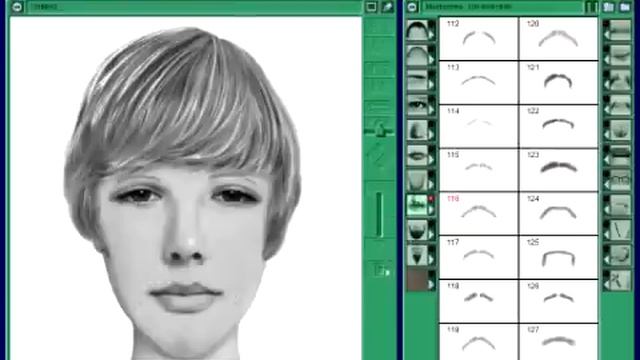Choose the lips category icon

pyautogui.click(x=417, y=156)
